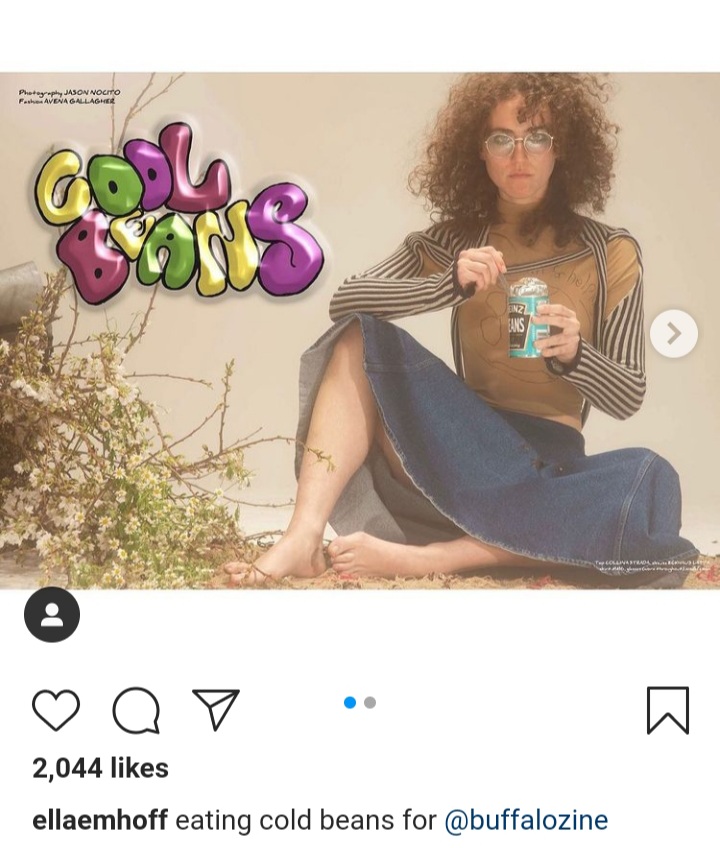Image resolution: width=720 pixels, height=848 pixels.
Task: Open comments via the speech bubble icon
Action: [x=136, y=710]
